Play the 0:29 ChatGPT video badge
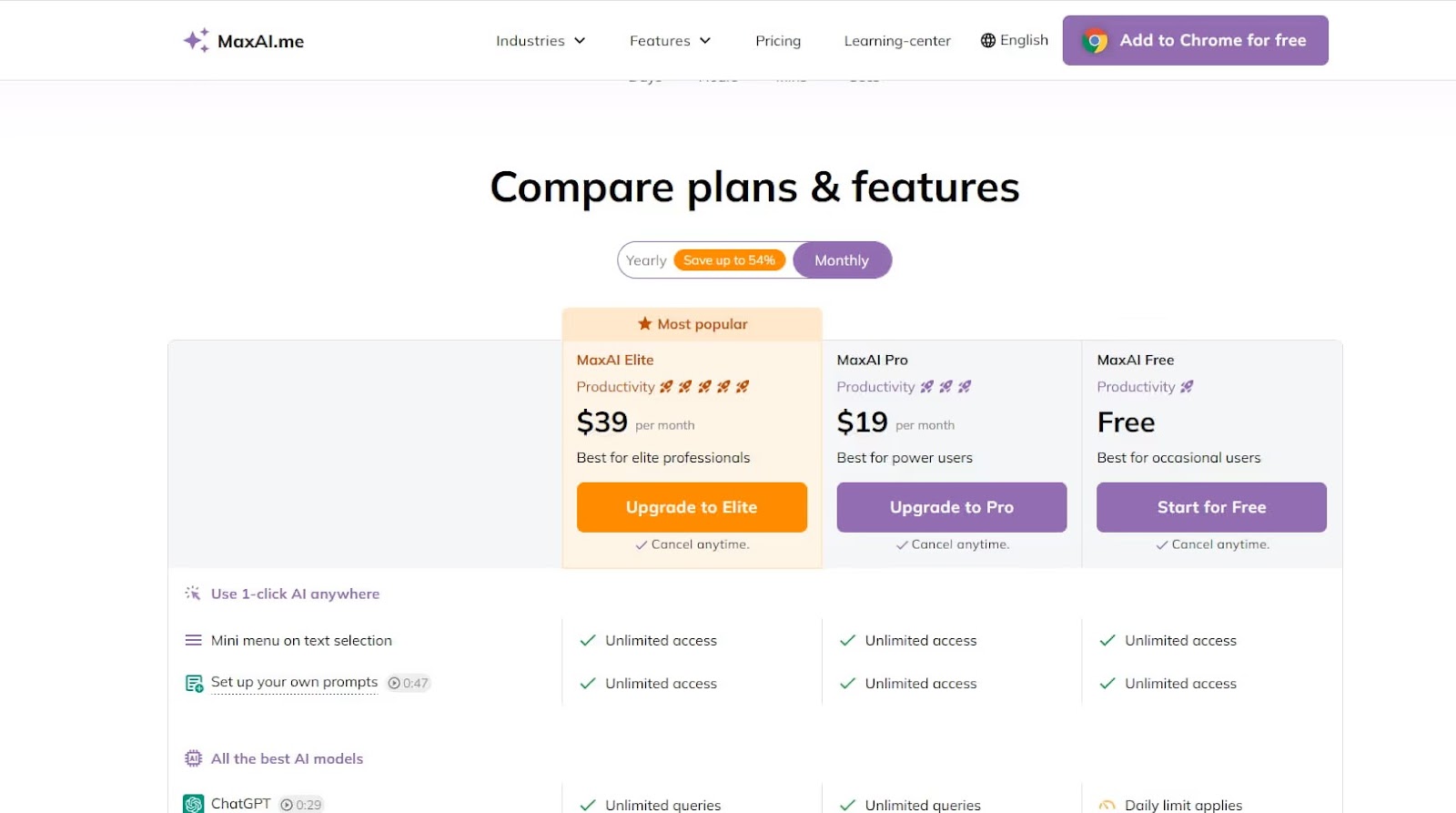This screenshot has width=1456, height=813. (x=301, y=805)
